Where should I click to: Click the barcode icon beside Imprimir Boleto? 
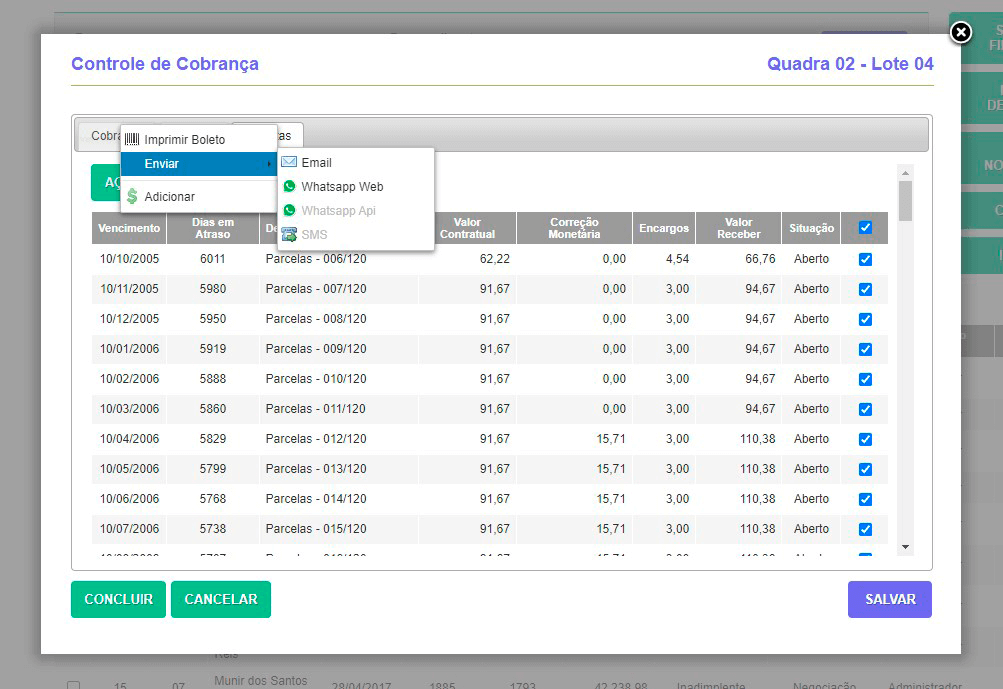tap(132, 140)
